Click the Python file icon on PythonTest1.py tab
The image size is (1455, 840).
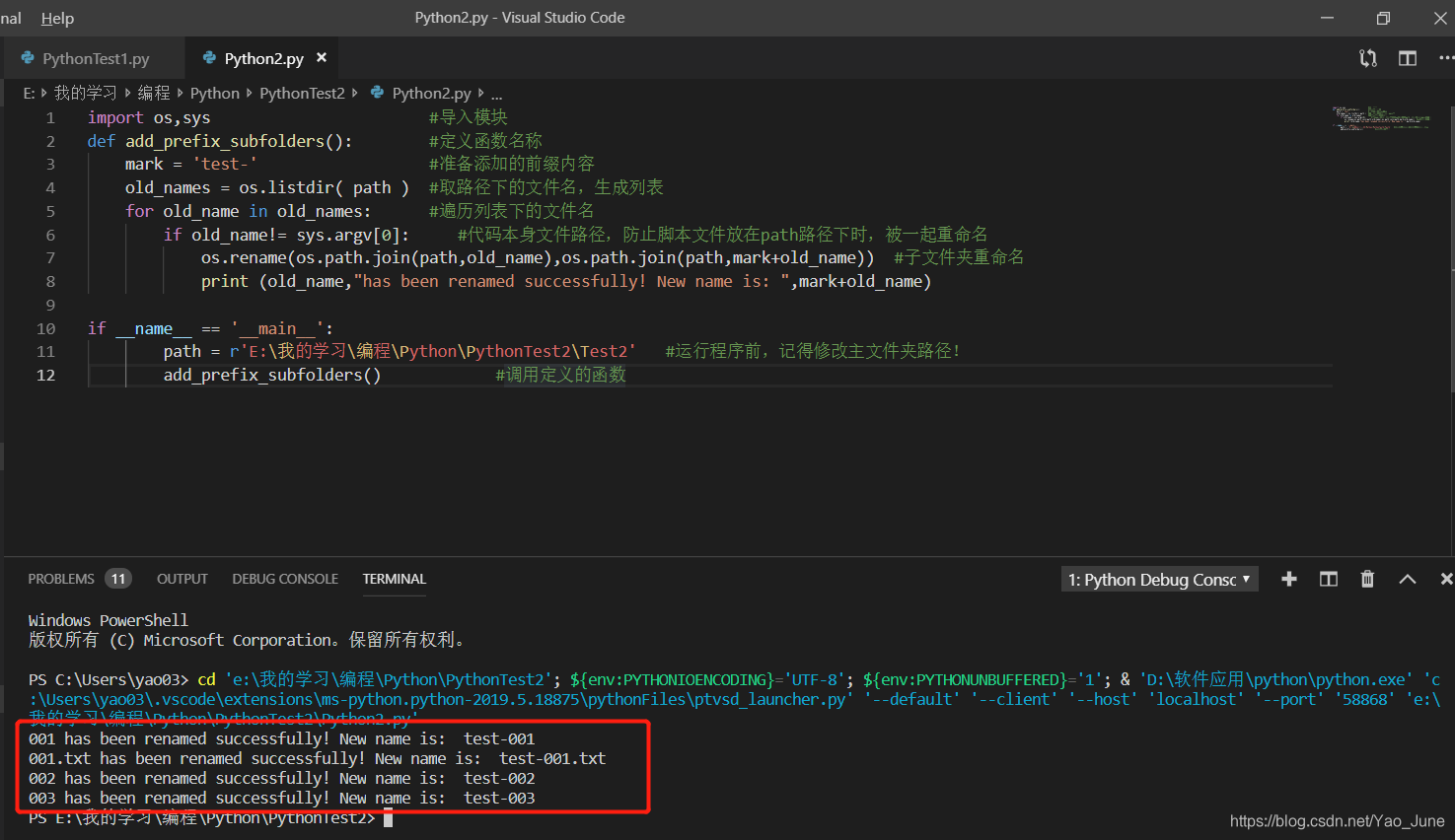(x=28, y=58)
